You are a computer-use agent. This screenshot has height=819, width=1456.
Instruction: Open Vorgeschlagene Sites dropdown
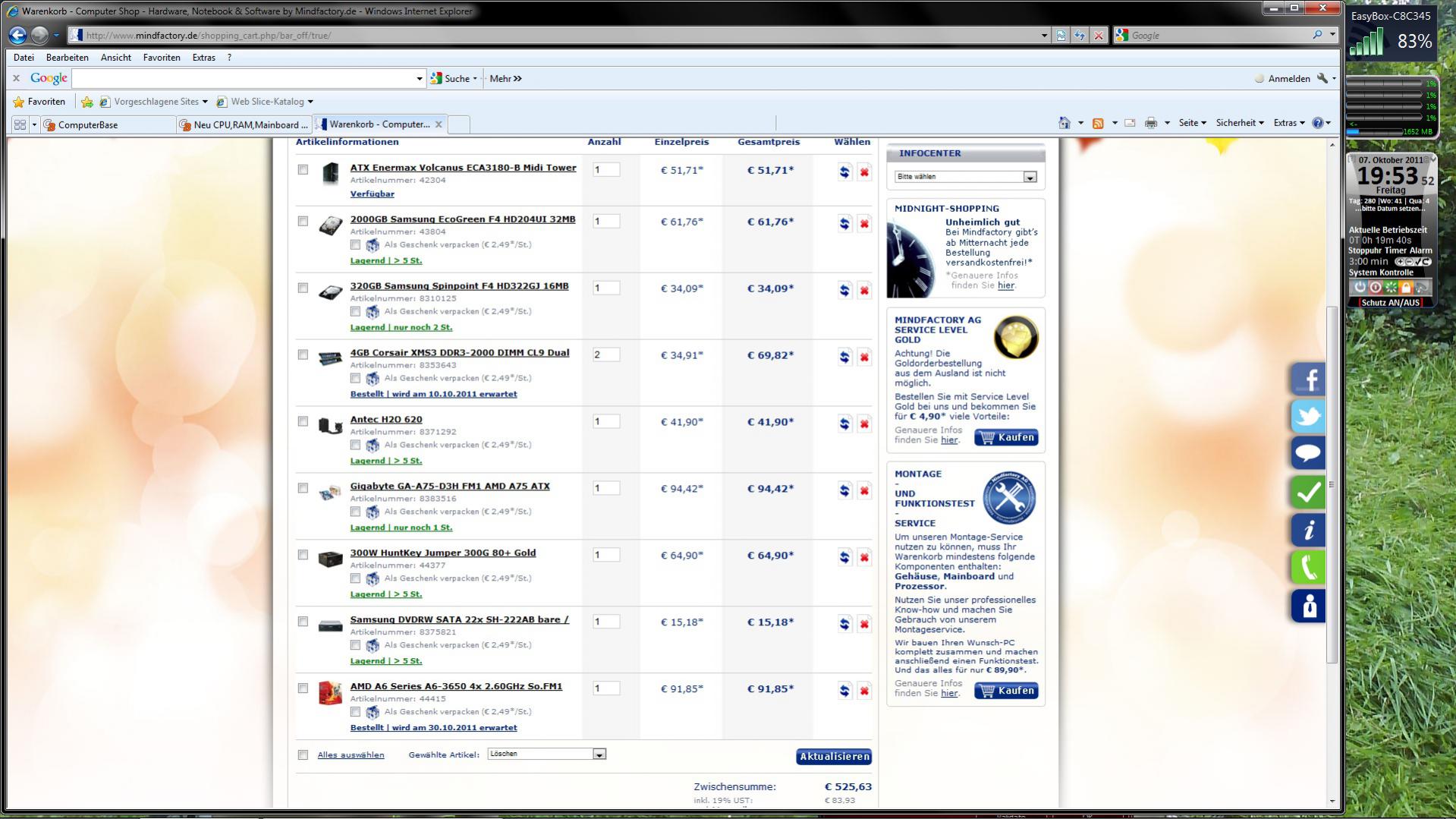(205, 102)
